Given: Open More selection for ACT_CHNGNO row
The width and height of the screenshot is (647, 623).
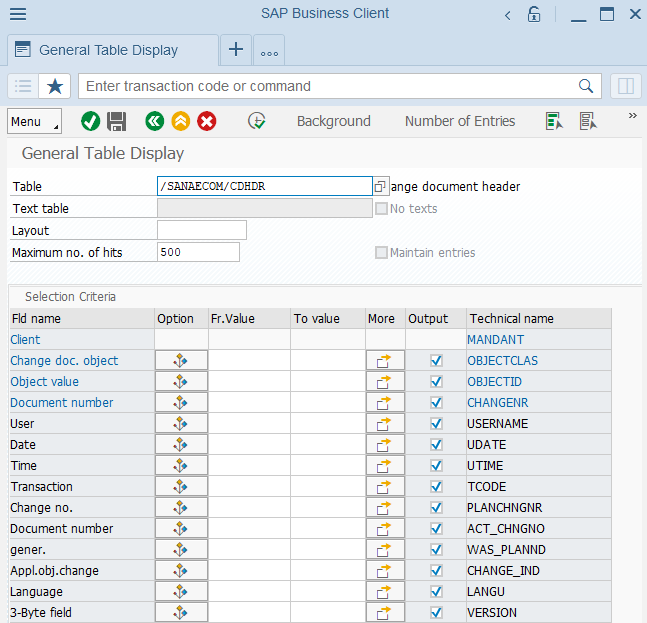Looking at the screenshot, I should 385,529.
